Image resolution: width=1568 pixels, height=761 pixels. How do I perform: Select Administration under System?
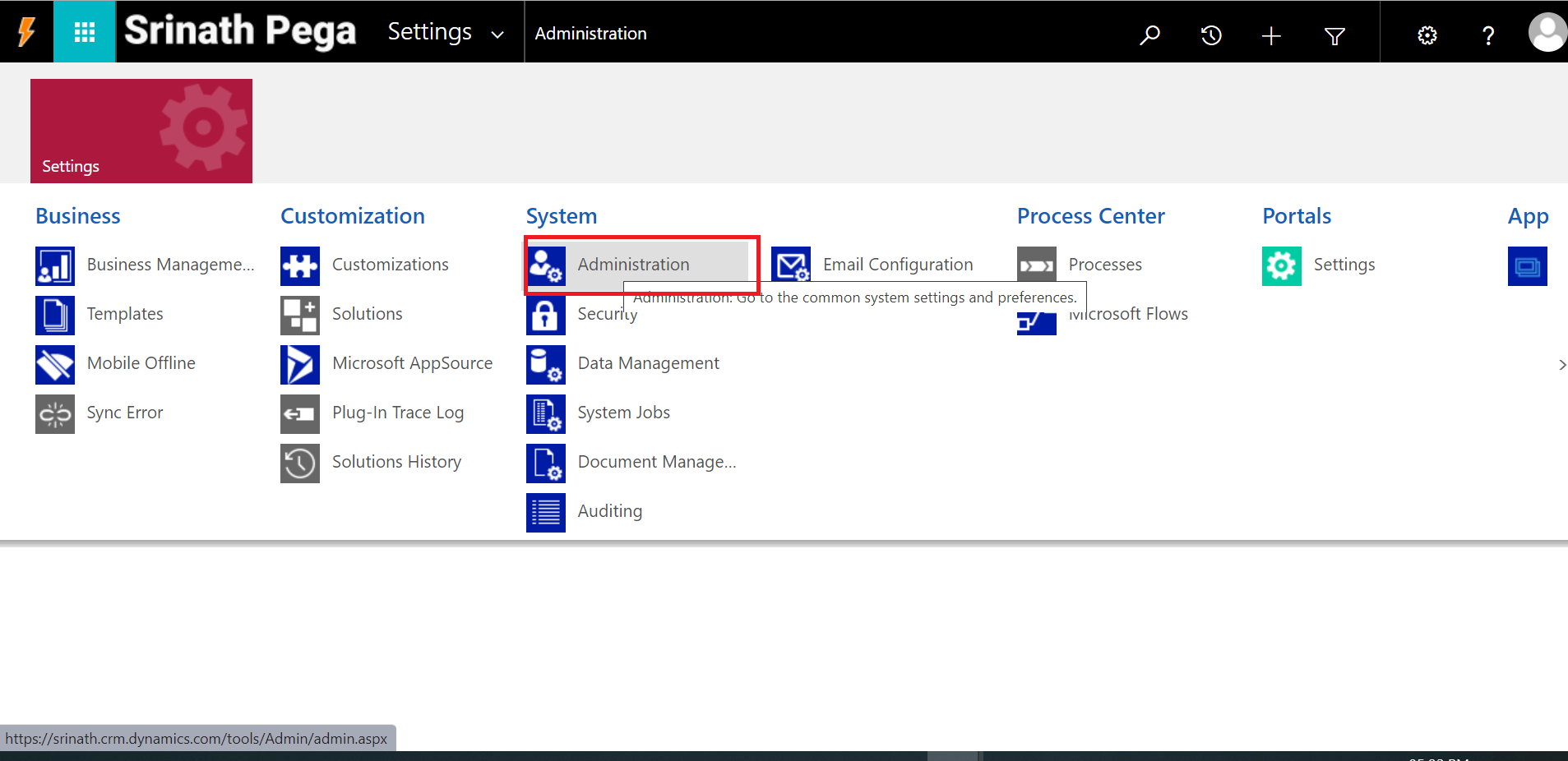[633, 265]
